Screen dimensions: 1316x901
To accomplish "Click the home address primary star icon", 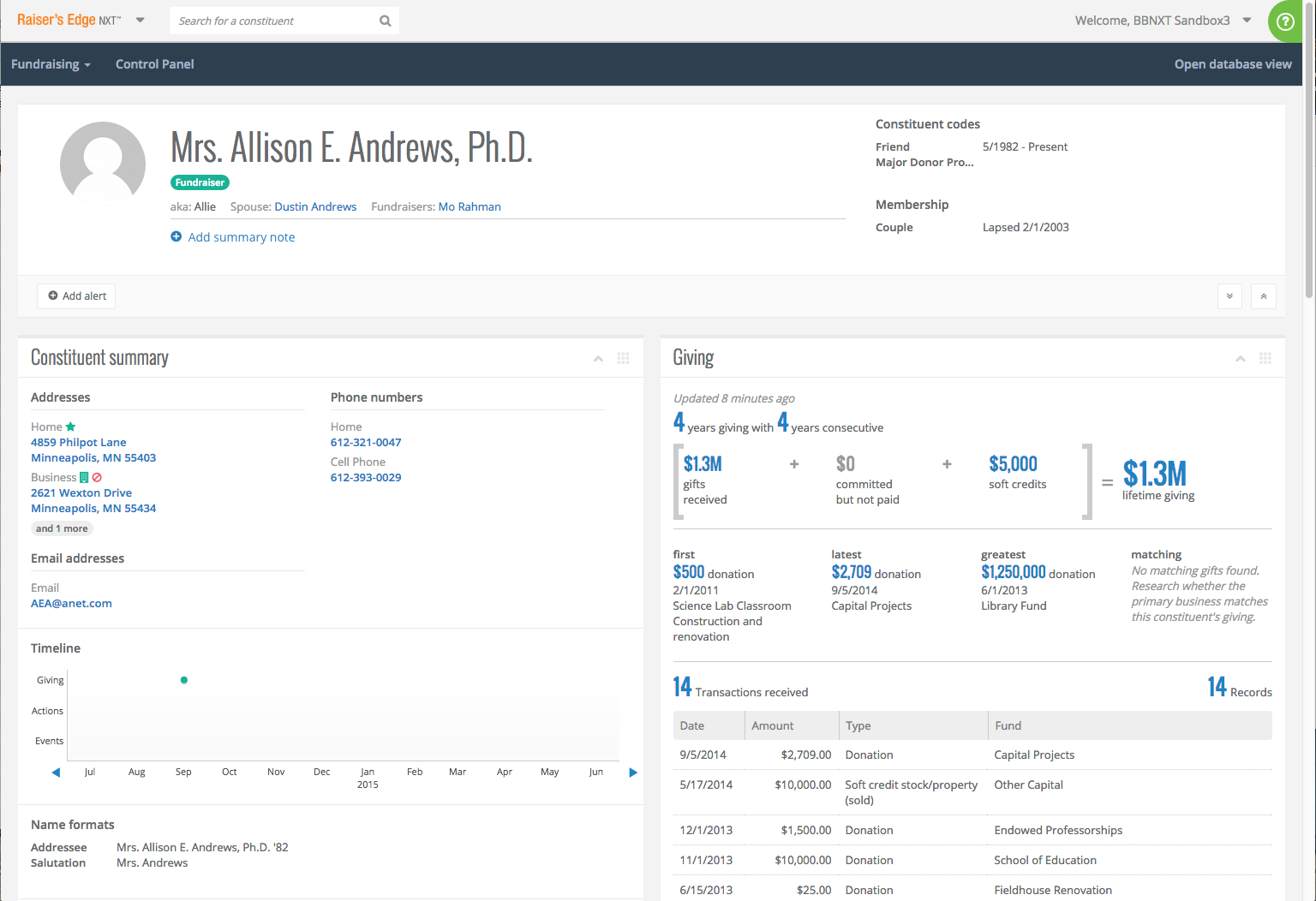I will 71,427.
